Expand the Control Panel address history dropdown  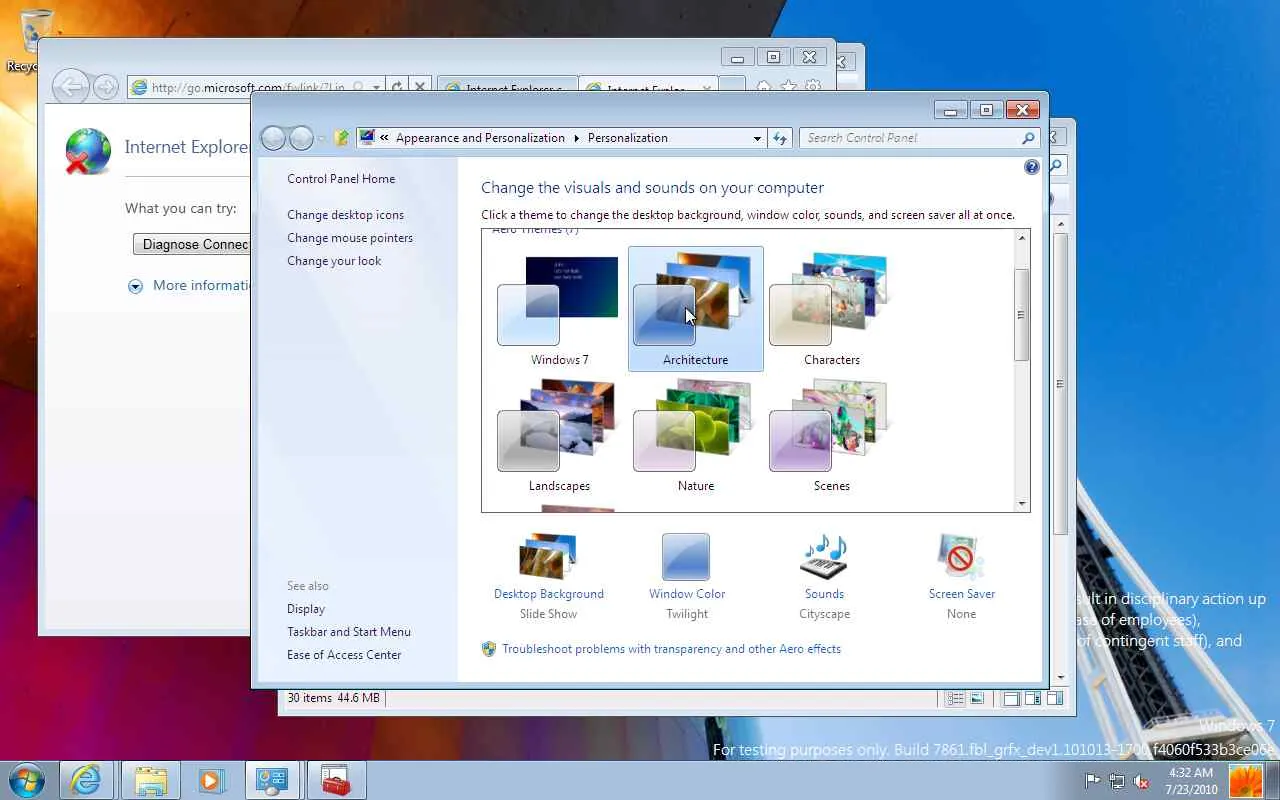(x=757, y=138)
